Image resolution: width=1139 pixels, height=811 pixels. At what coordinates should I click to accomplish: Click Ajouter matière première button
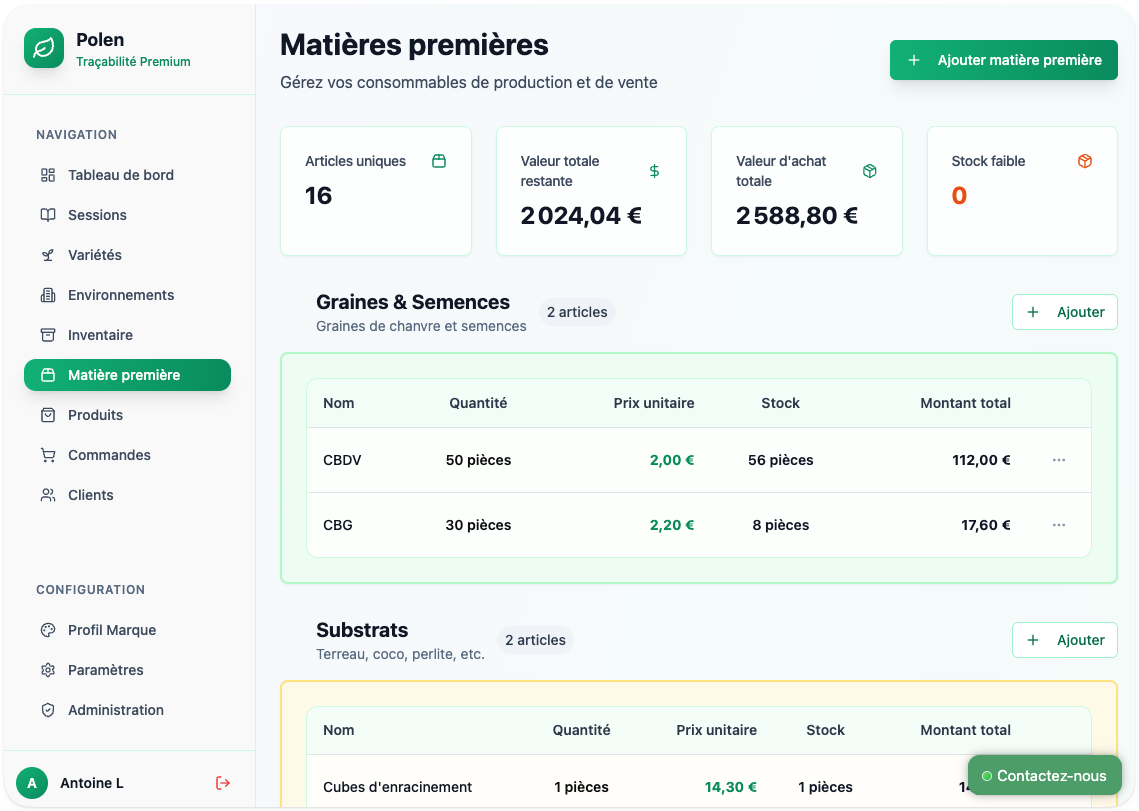(x=1003, y=60)
